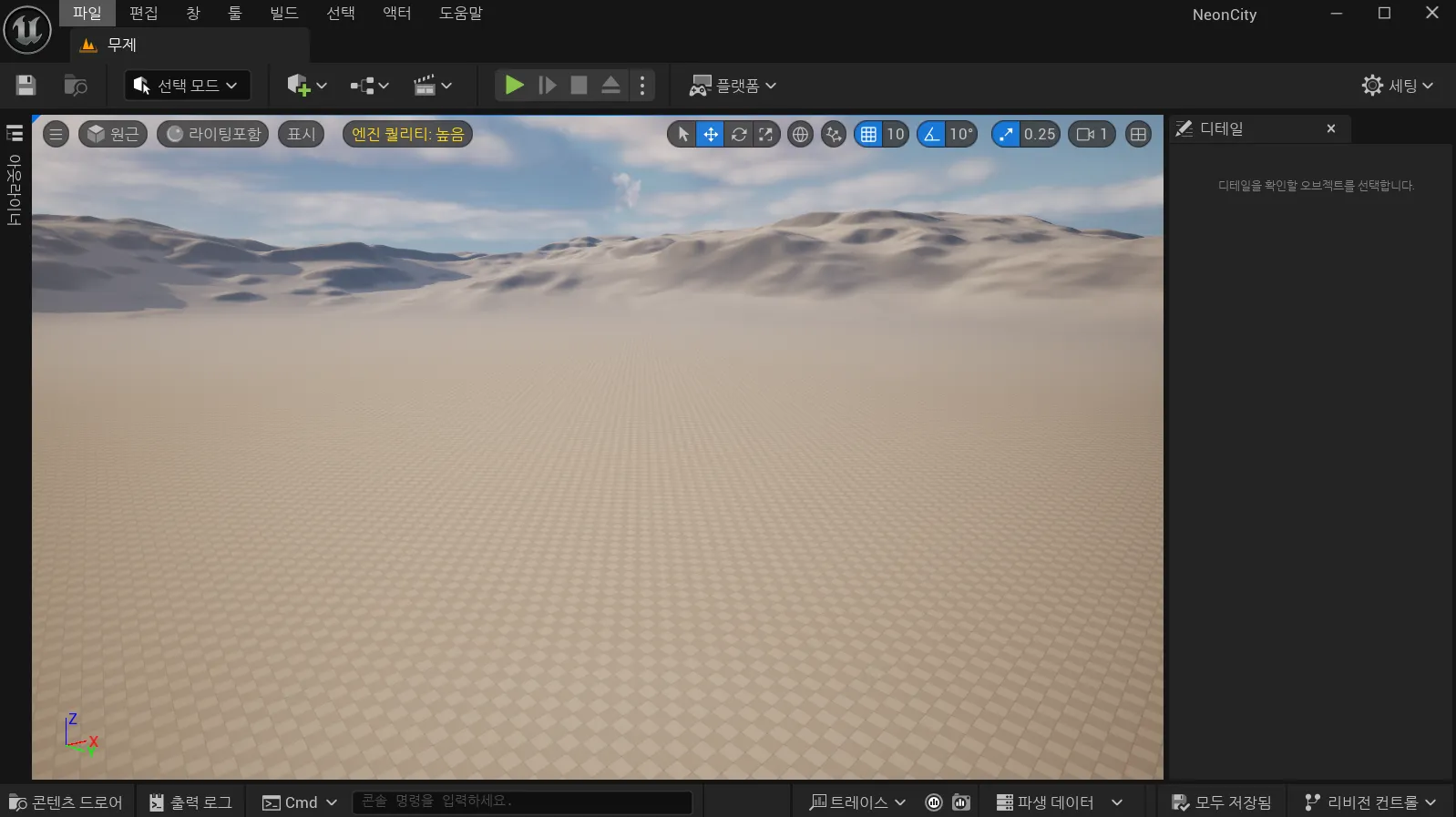Image resolution: width=1456 pixels, height=817 pixels.
Task: Save the current level with the disk icon
Action: [26, 86]
